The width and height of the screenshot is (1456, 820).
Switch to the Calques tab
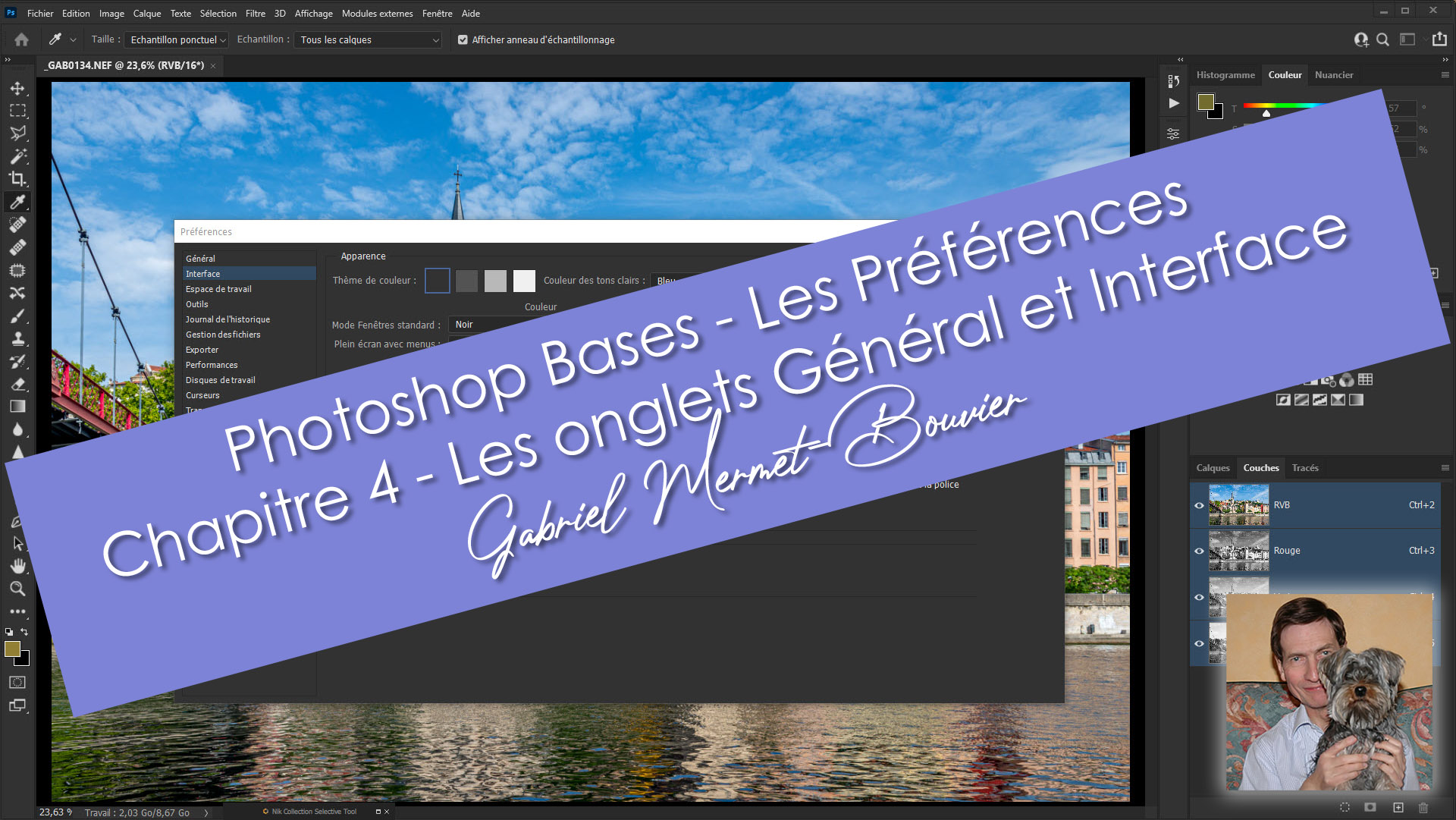pyautogui.click(x=1213, y=468)
